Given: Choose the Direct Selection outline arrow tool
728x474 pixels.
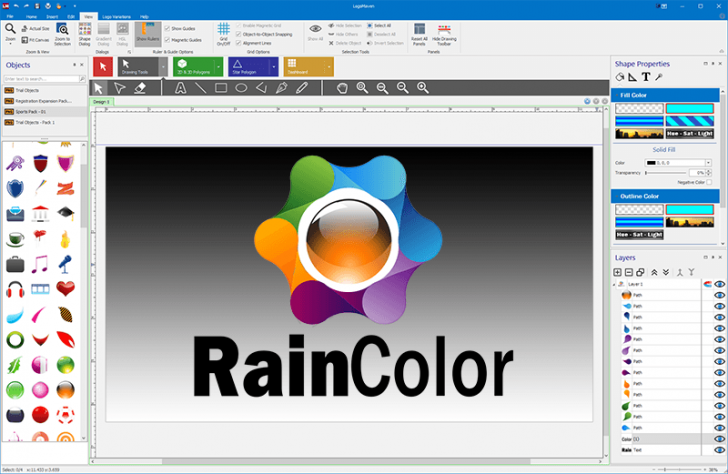Looking at the screenshot, I should pos(119,88).
